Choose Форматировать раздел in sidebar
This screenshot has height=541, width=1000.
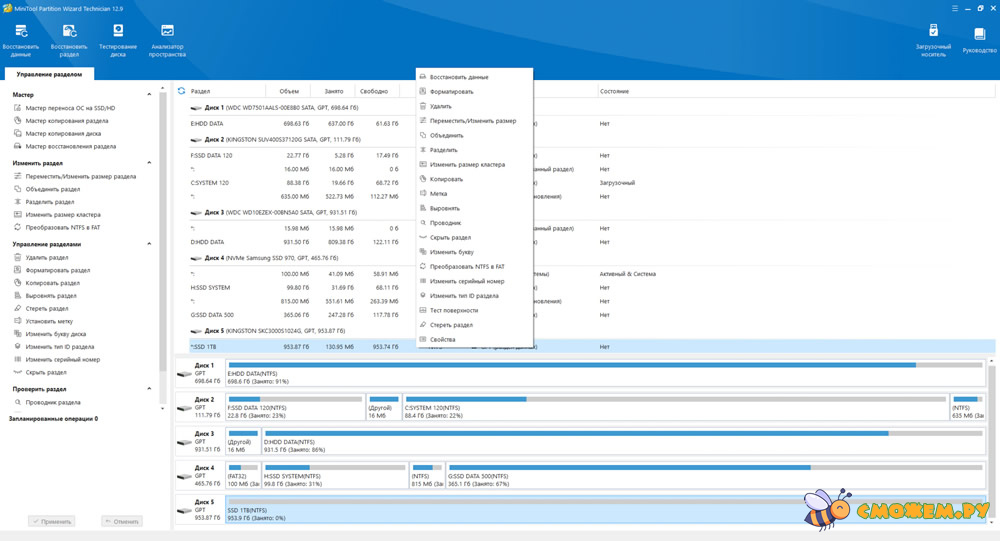point(57,270)
